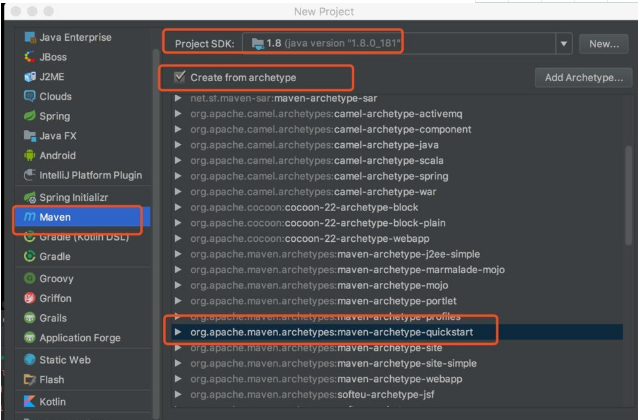Click the project types sidebar scrollbar

(156, 232)
